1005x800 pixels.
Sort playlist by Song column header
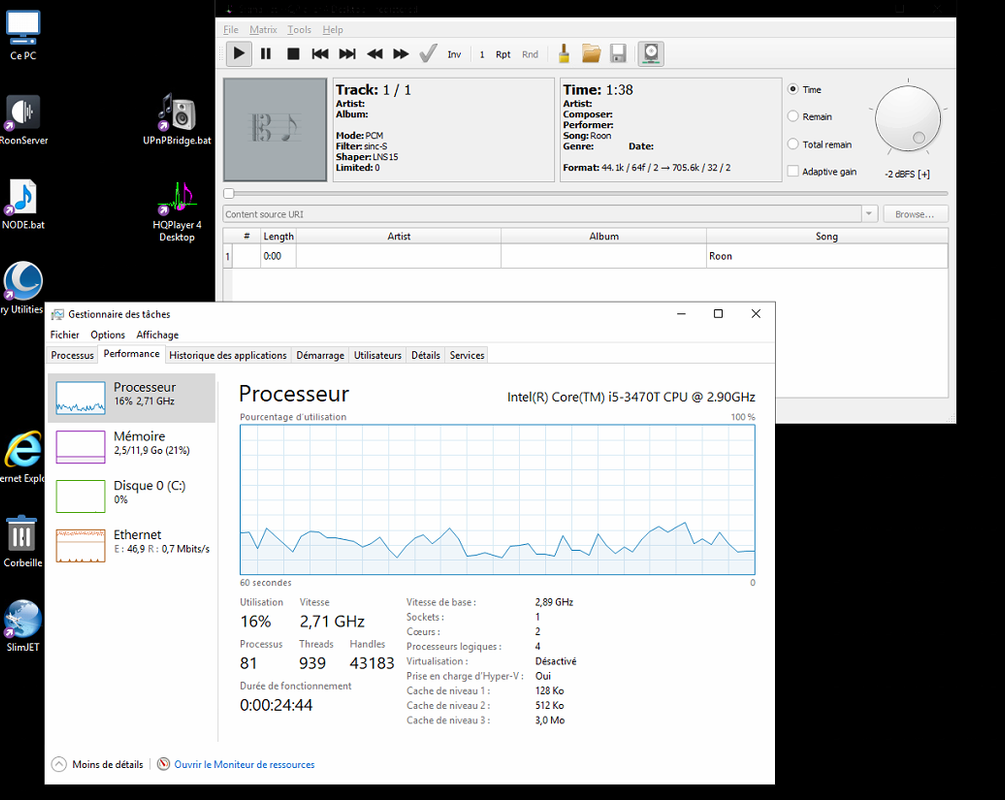(x=827, y=236)
